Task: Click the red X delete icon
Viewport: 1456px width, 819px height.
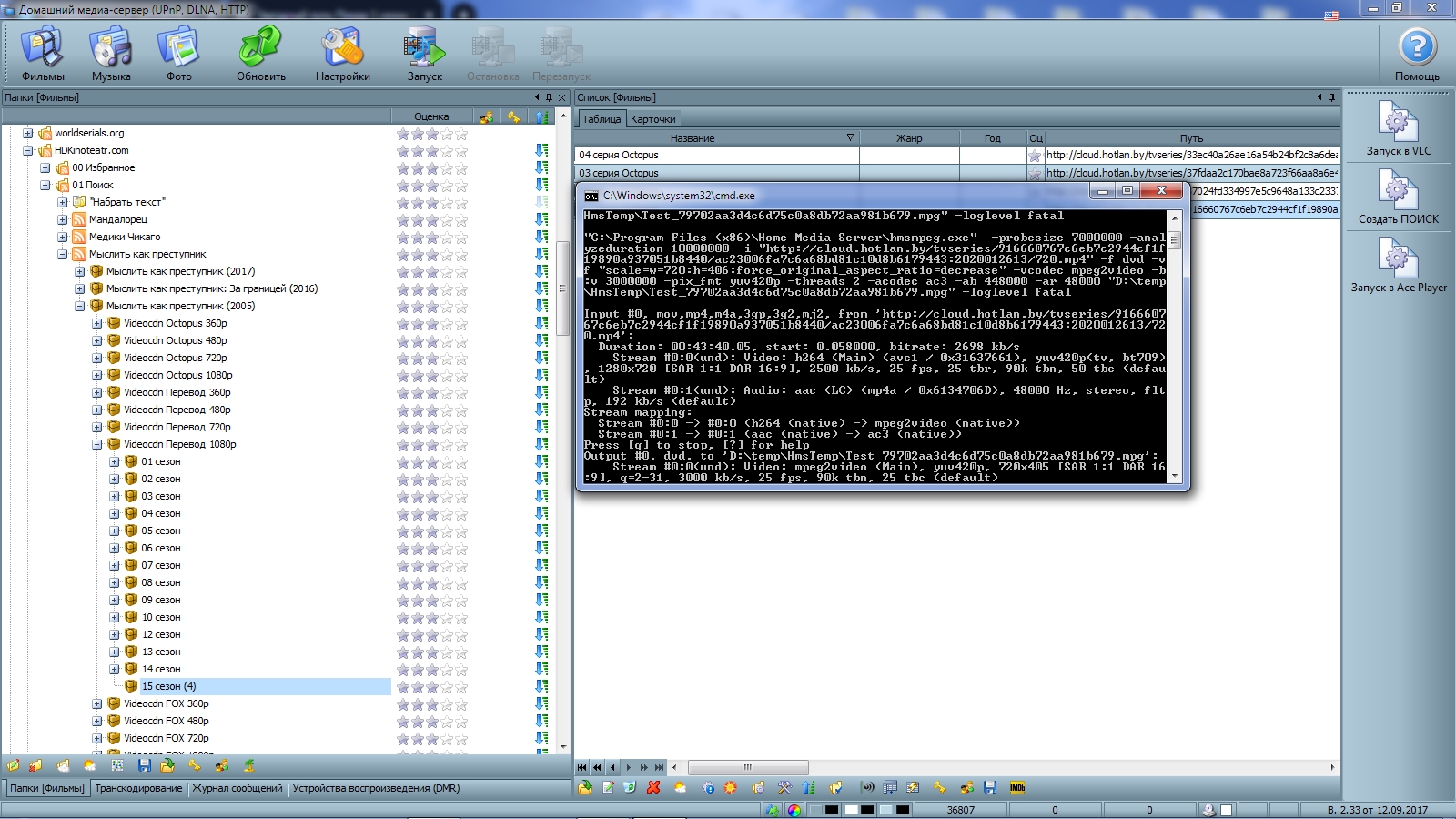Action: click(653, 787)
